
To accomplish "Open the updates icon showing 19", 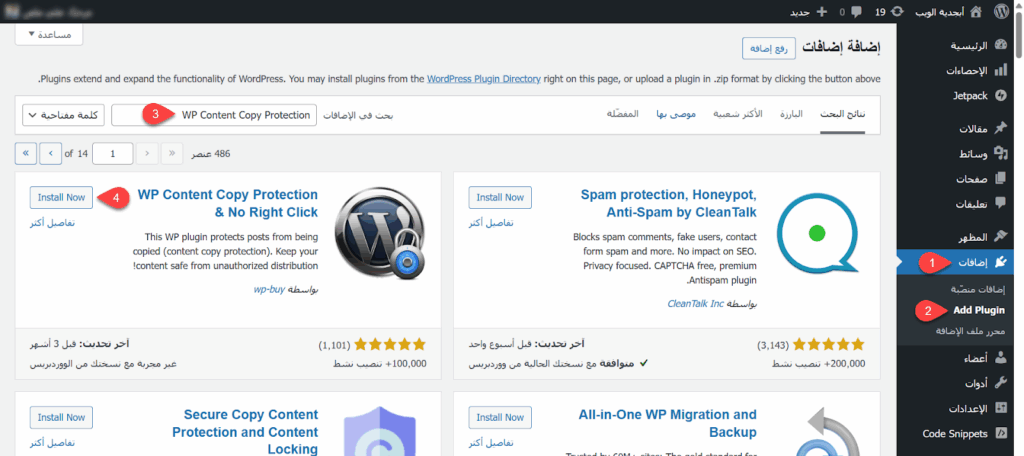I will 898,11.
